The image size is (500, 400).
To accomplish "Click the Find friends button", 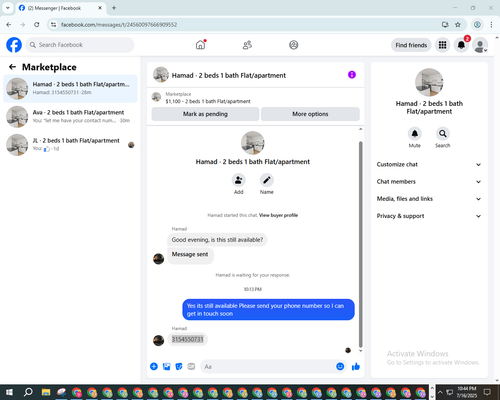I will pos(411,45).
